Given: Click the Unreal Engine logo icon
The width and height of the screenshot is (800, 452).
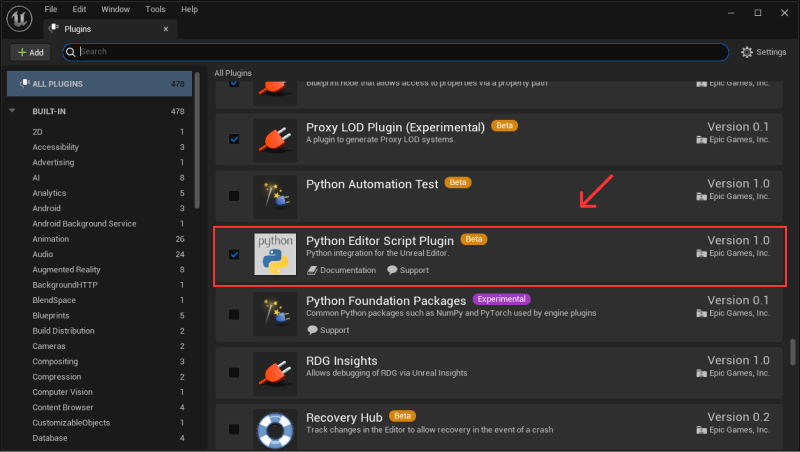Looking at the screenshot, I should 19,19.
